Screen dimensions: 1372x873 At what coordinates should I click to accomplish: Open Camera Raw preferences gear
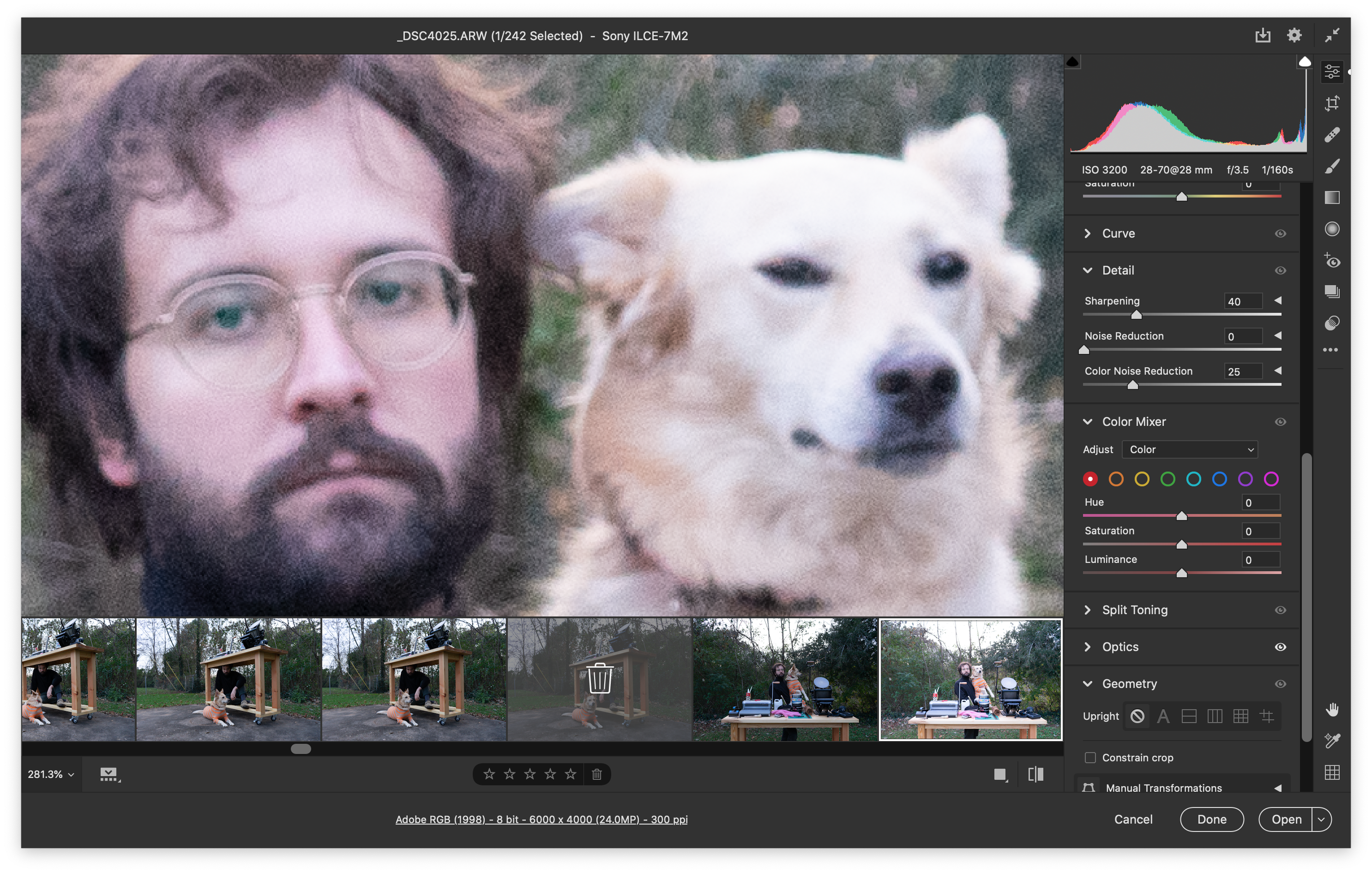[x=1294, y=36]
